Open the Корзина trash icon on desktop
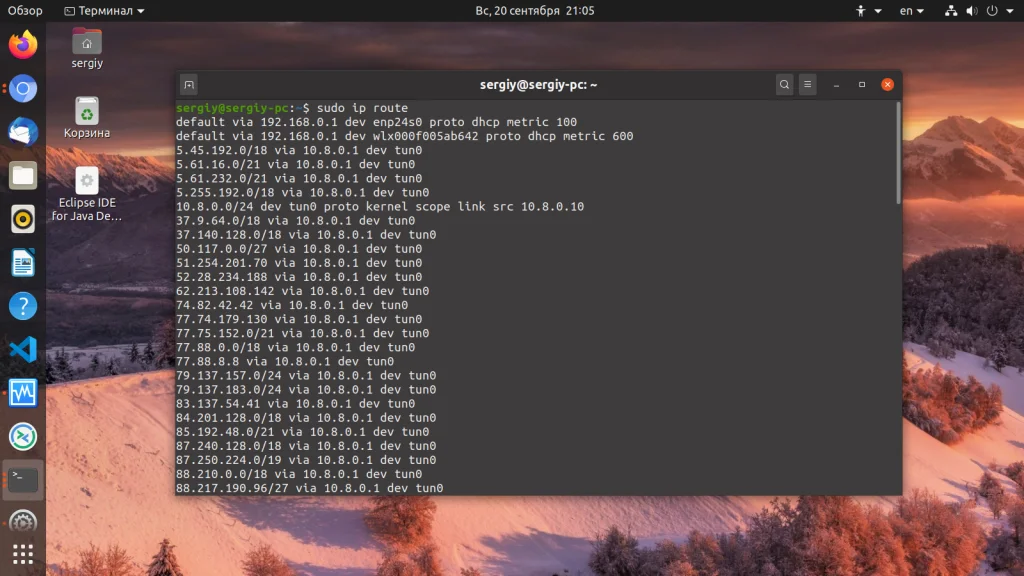This screenshot has height=576, width=1024. pos(87,118)
